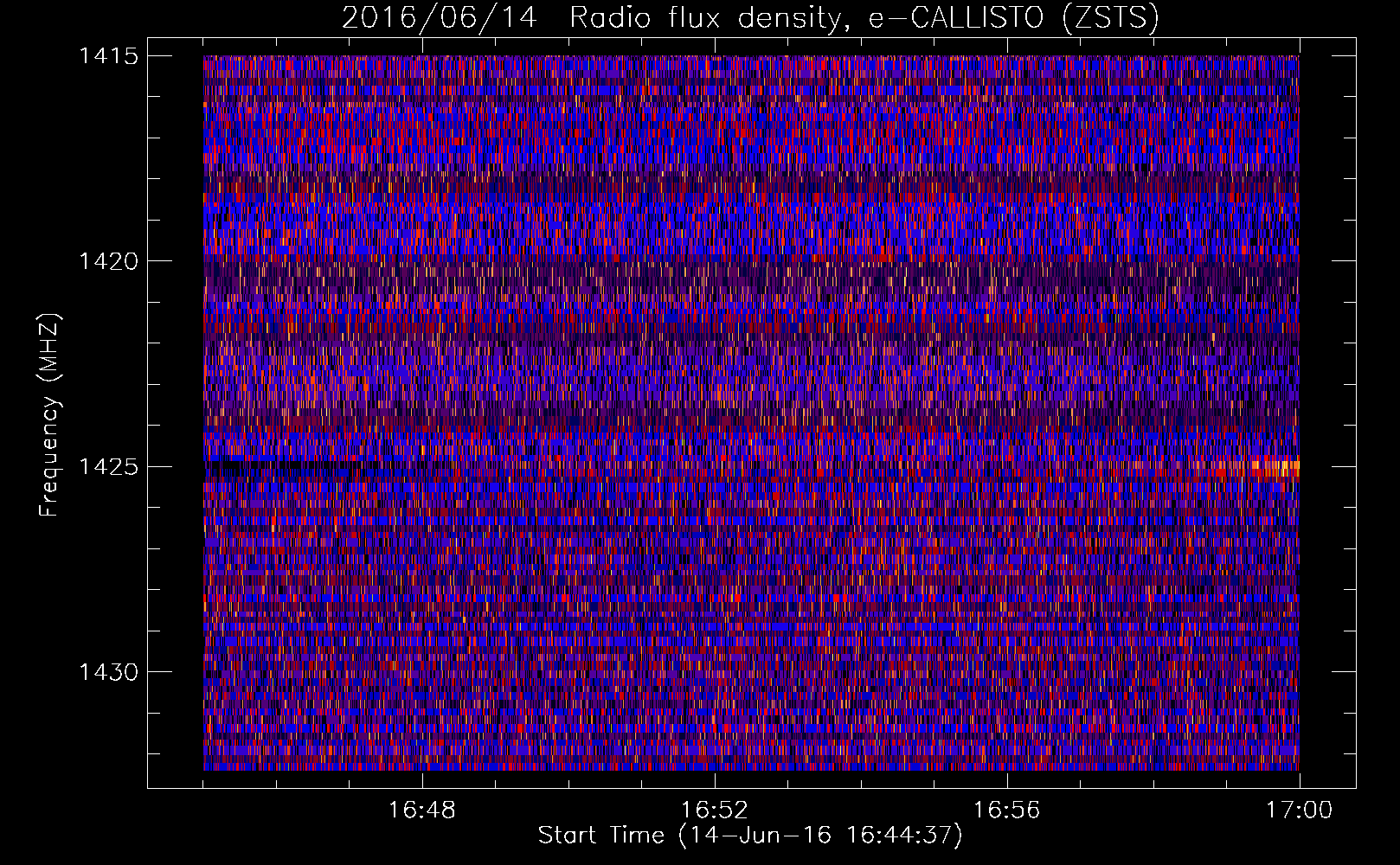Click the 16:48 time axis label
This screenshot has width=1400, height=865.
(x=422, y=811)
